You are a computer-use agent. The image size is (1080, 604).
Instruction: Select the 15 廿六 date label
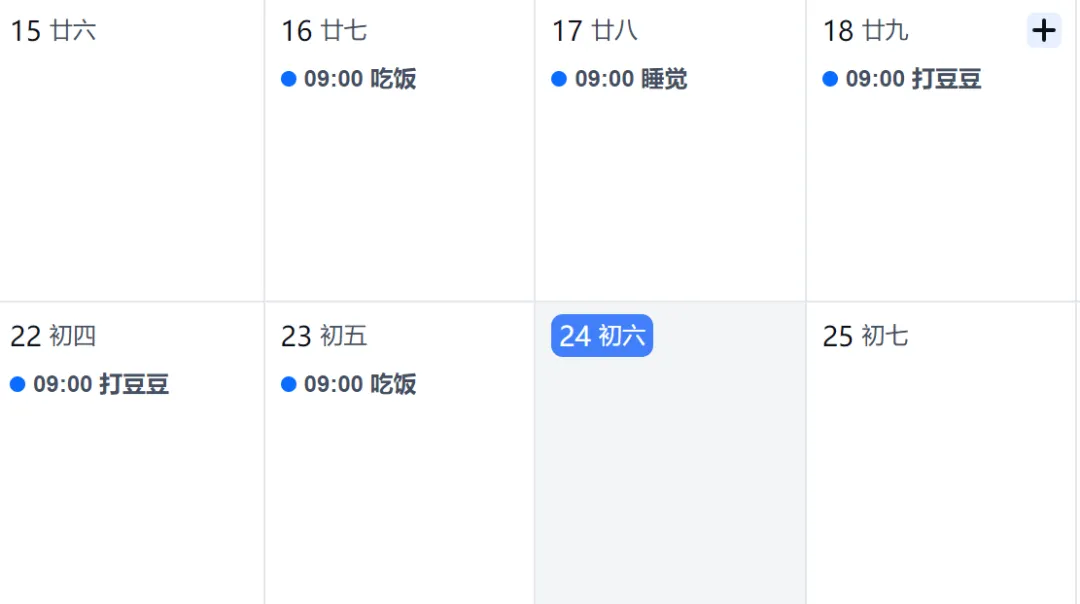coord(53,31)
